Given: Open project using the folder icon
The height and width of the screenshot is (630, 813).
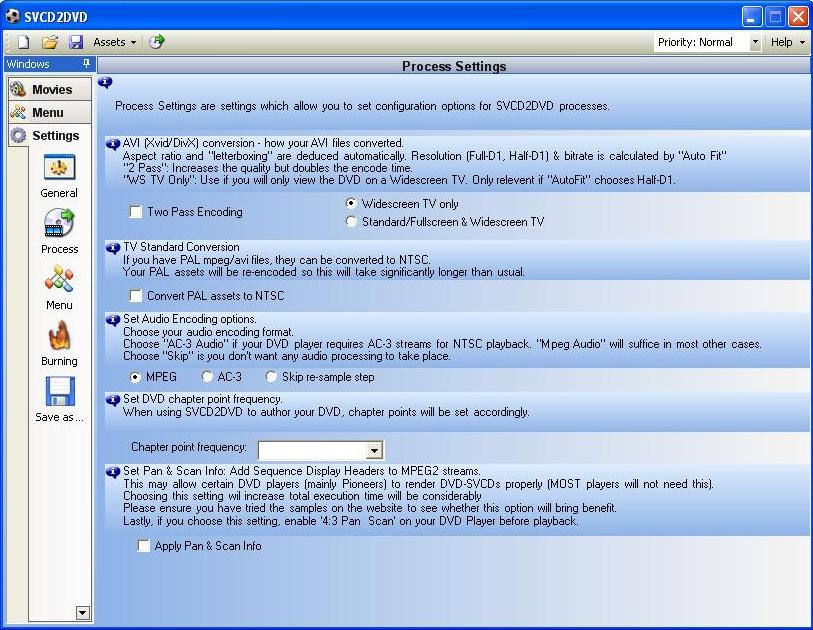Looking at the screenshot, I should click(50, 42).
